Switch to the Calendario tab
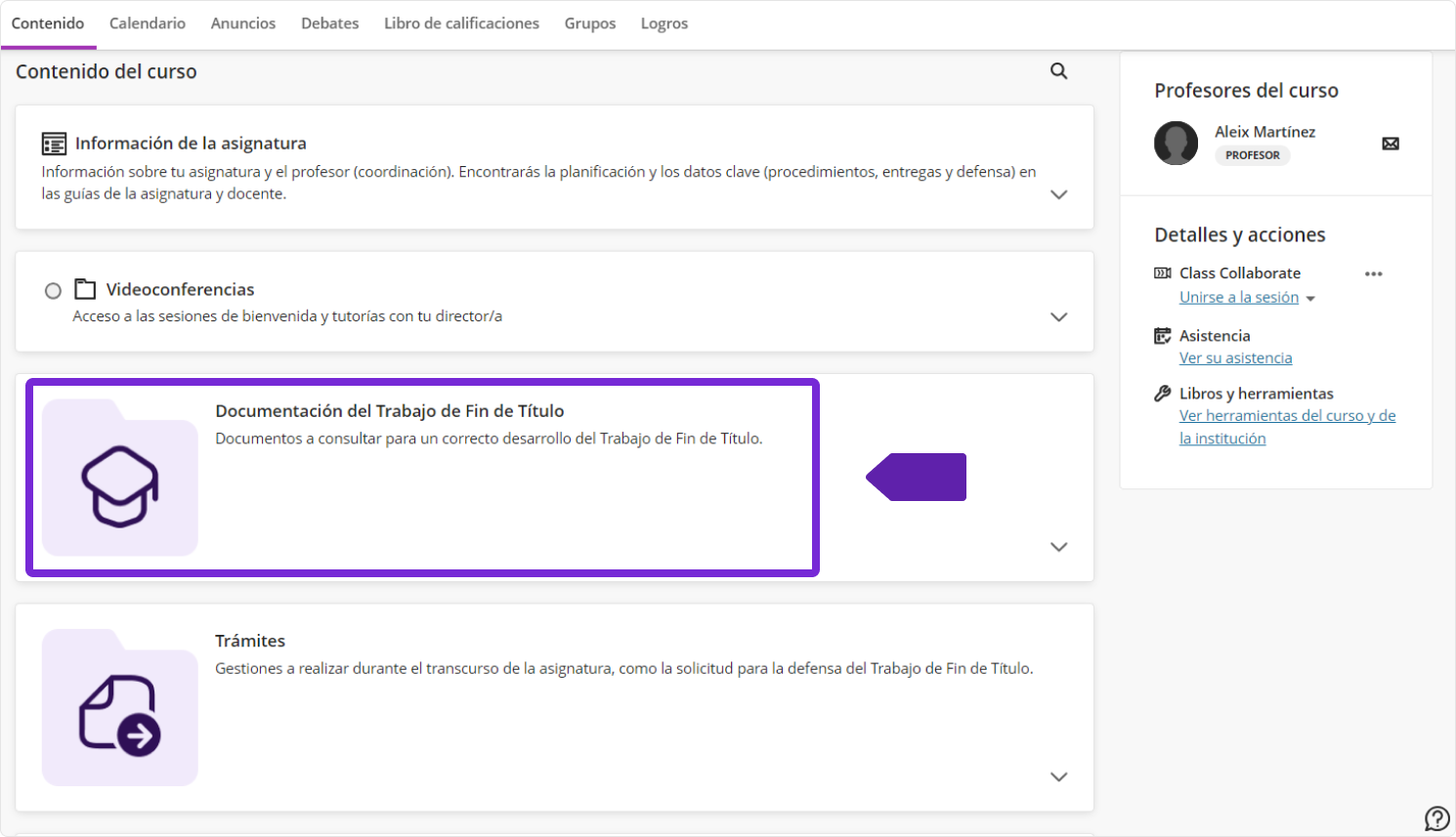This screenshot has width=1456, height=837. click(148, 23)
